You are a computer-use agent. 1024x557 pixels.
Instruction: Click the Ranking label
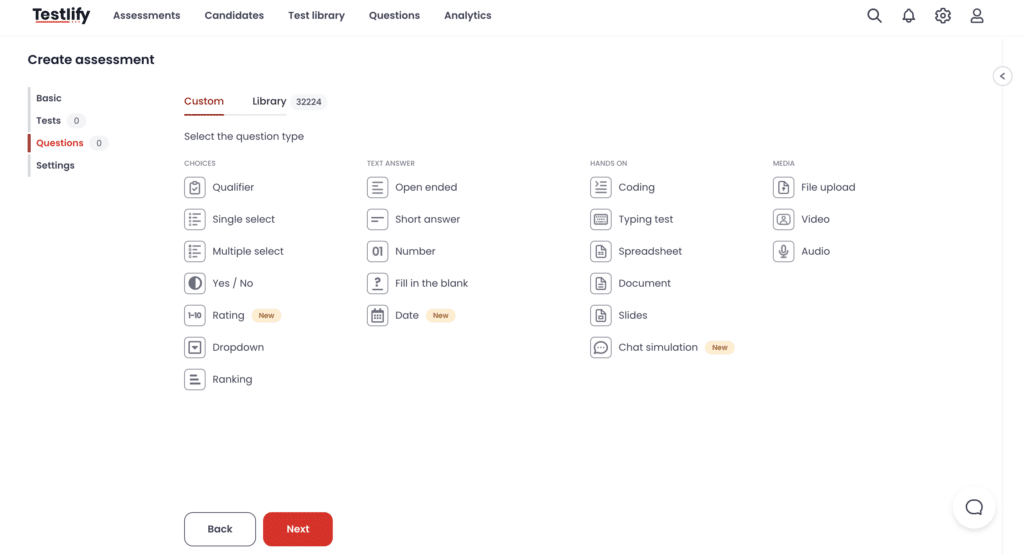click(x=232, y=379)
